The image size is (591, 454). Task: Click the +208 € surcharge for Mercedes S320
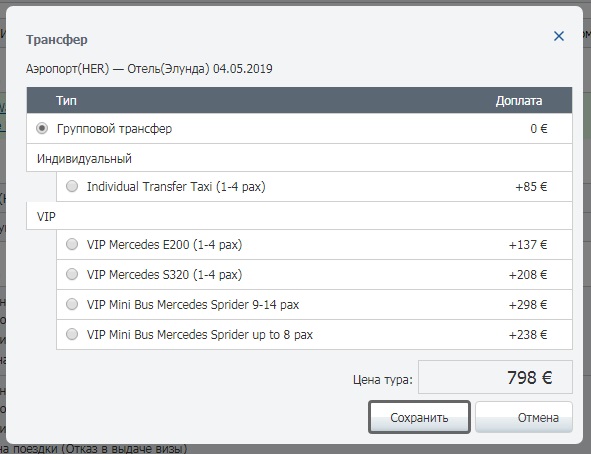click(x=528, y=275)
